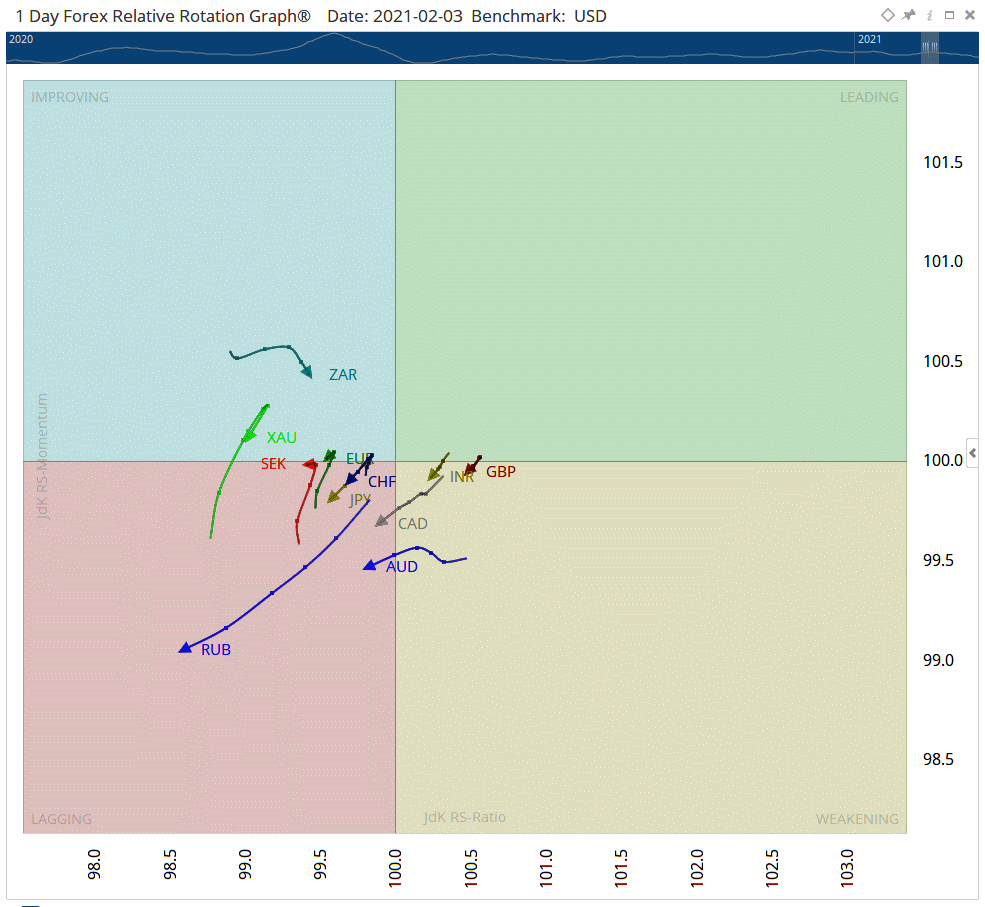
Task: Click the WEAKENING quadrant label
Action: pyautogui.click(x=857, y=819)
